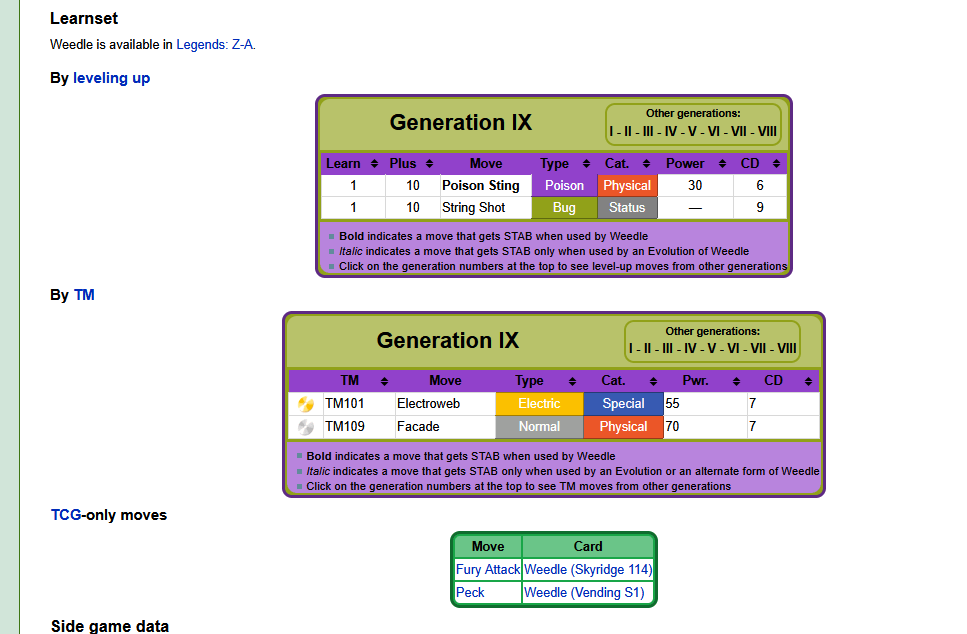Click the Normal type cell
The height and width of the screenshot is (634, 967).
click(539, 426)
